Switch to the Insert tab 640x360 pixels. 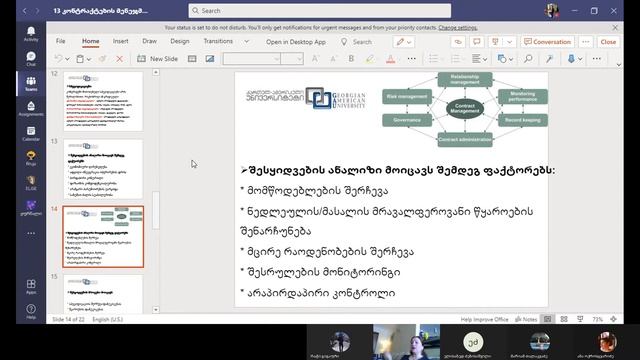click(x=120, y=41)
